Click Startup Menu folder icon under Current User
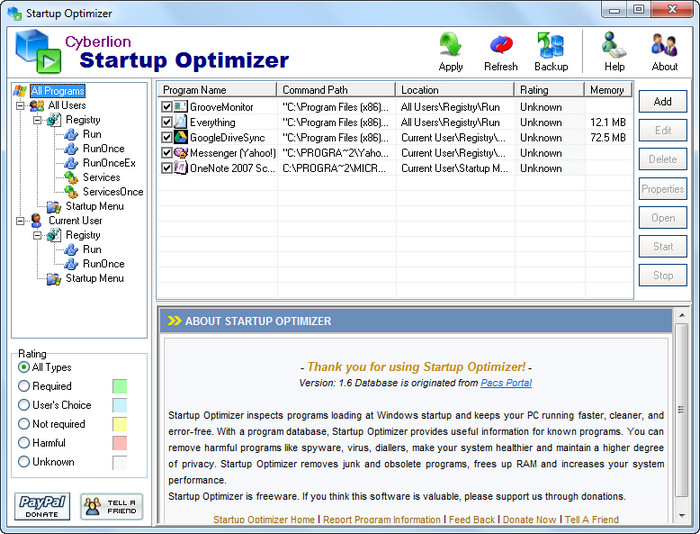 54,279
